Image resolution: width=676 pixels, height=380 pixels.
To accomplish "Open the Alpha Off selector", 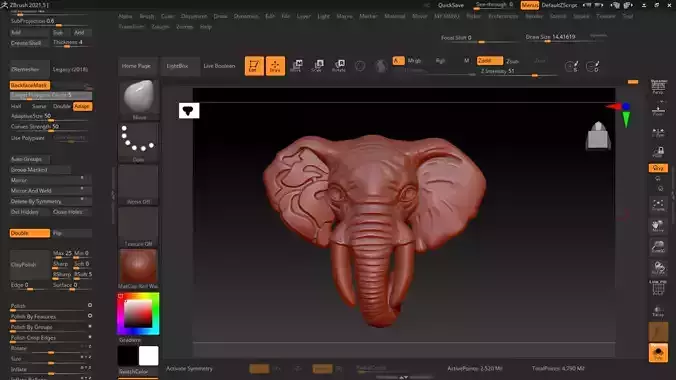I will [x=138, y=184].
